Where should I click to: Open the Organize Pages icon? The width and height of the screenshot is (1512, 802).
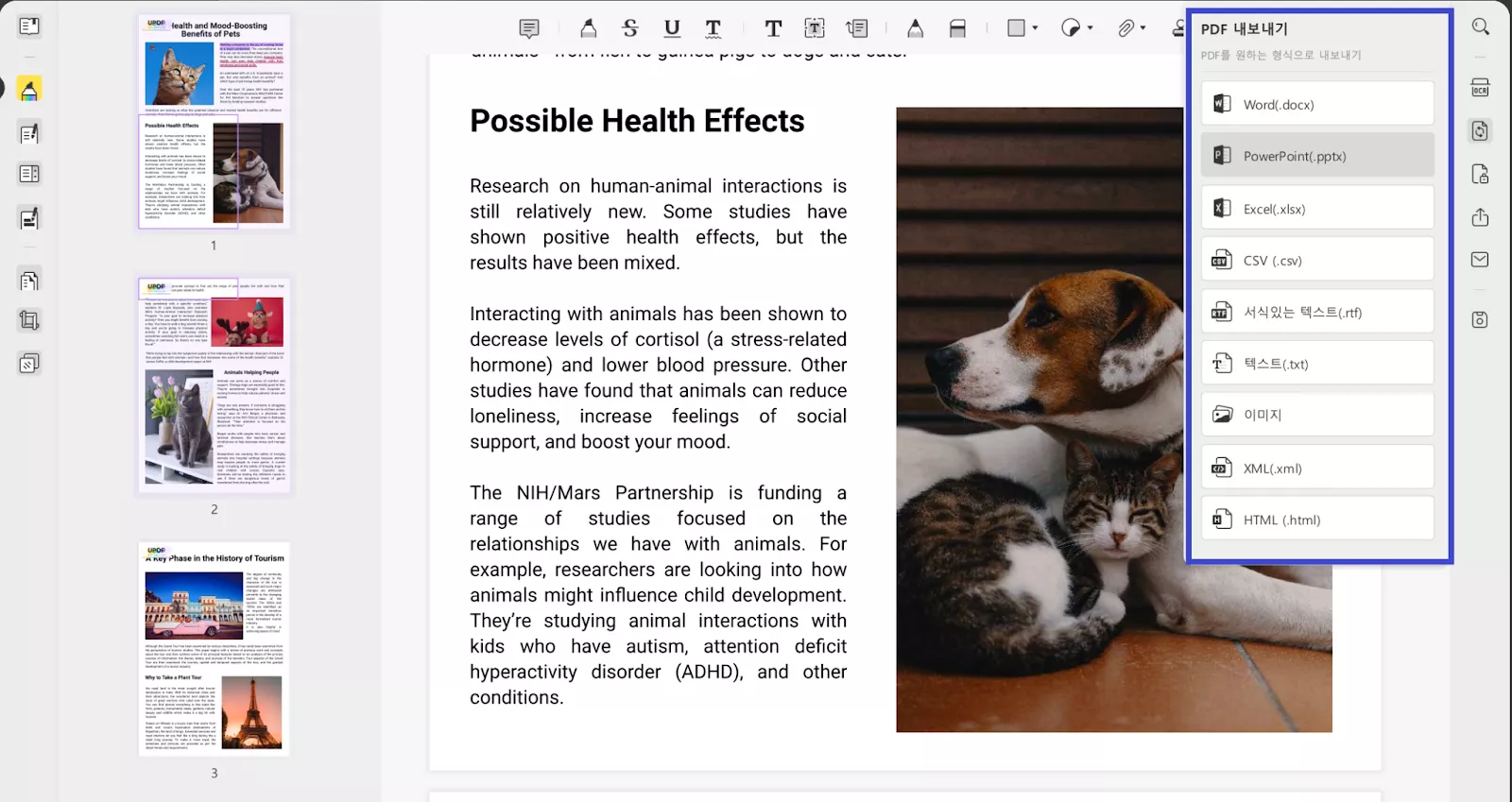pyautogui.click(x=29, y=281)
